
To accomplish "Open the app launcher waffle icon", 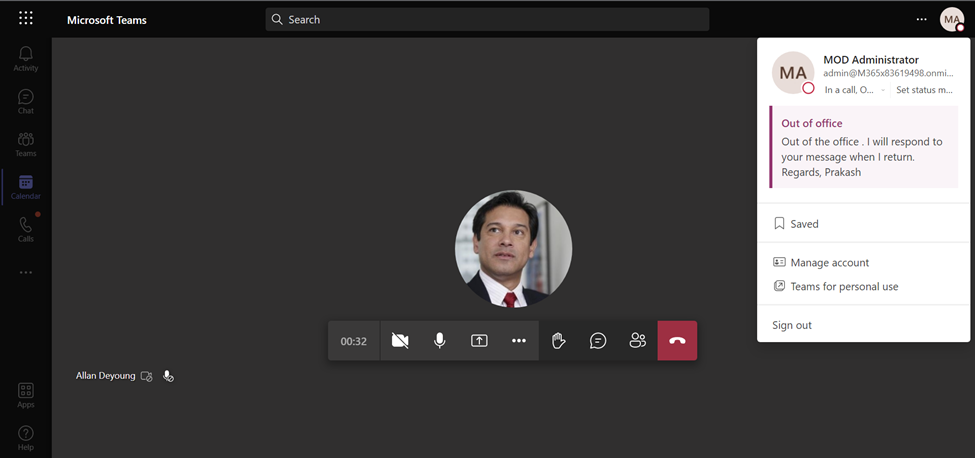I will (25, 18).
